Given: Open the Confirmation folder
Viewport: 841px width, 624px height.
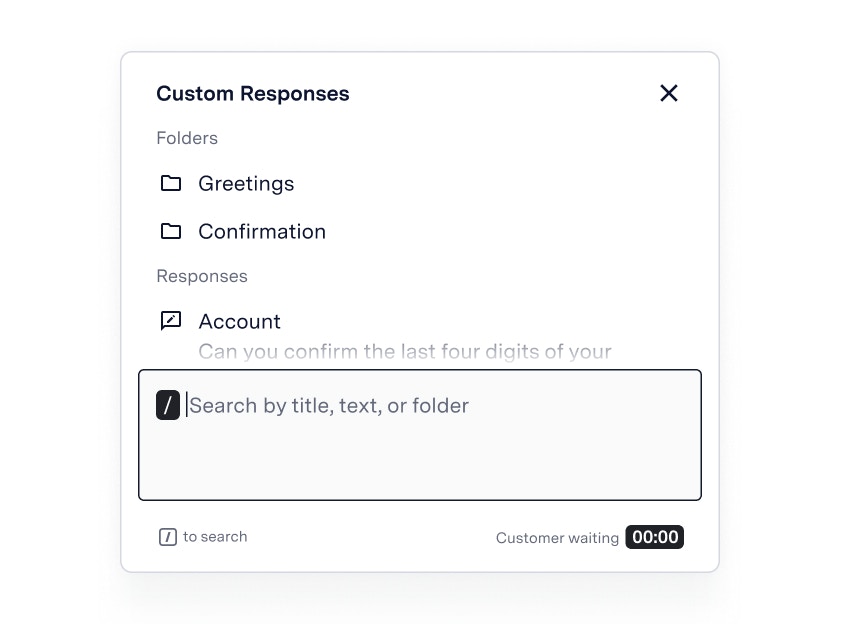Looking at the screenshot, I should pos(262,232).
